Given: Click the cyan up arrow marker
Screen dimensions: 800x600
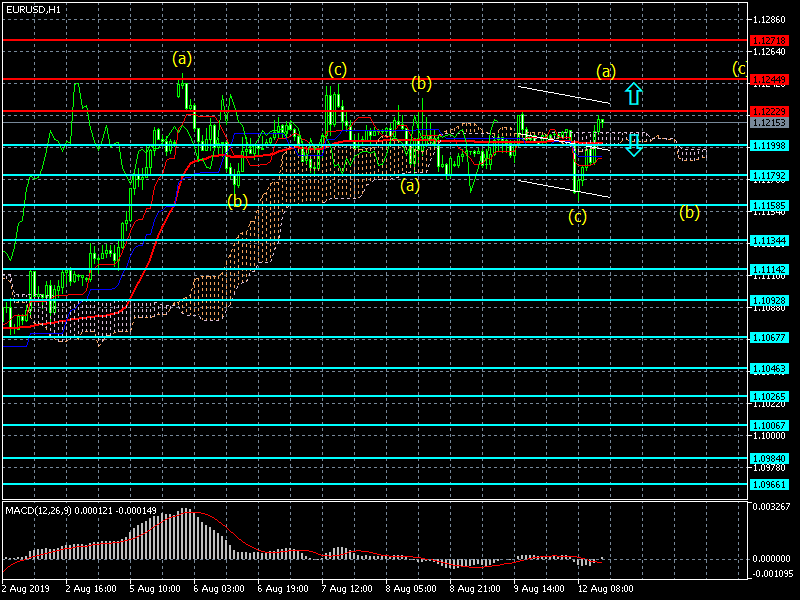Looking at the screenshot, I should tap(633, 95).
